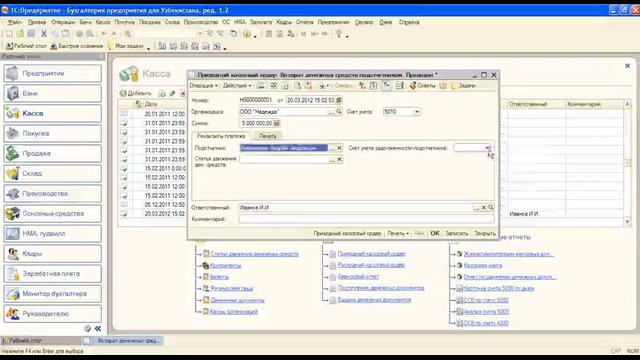
Task: Click the Склад sidebar icon
Action: (13, 173)
